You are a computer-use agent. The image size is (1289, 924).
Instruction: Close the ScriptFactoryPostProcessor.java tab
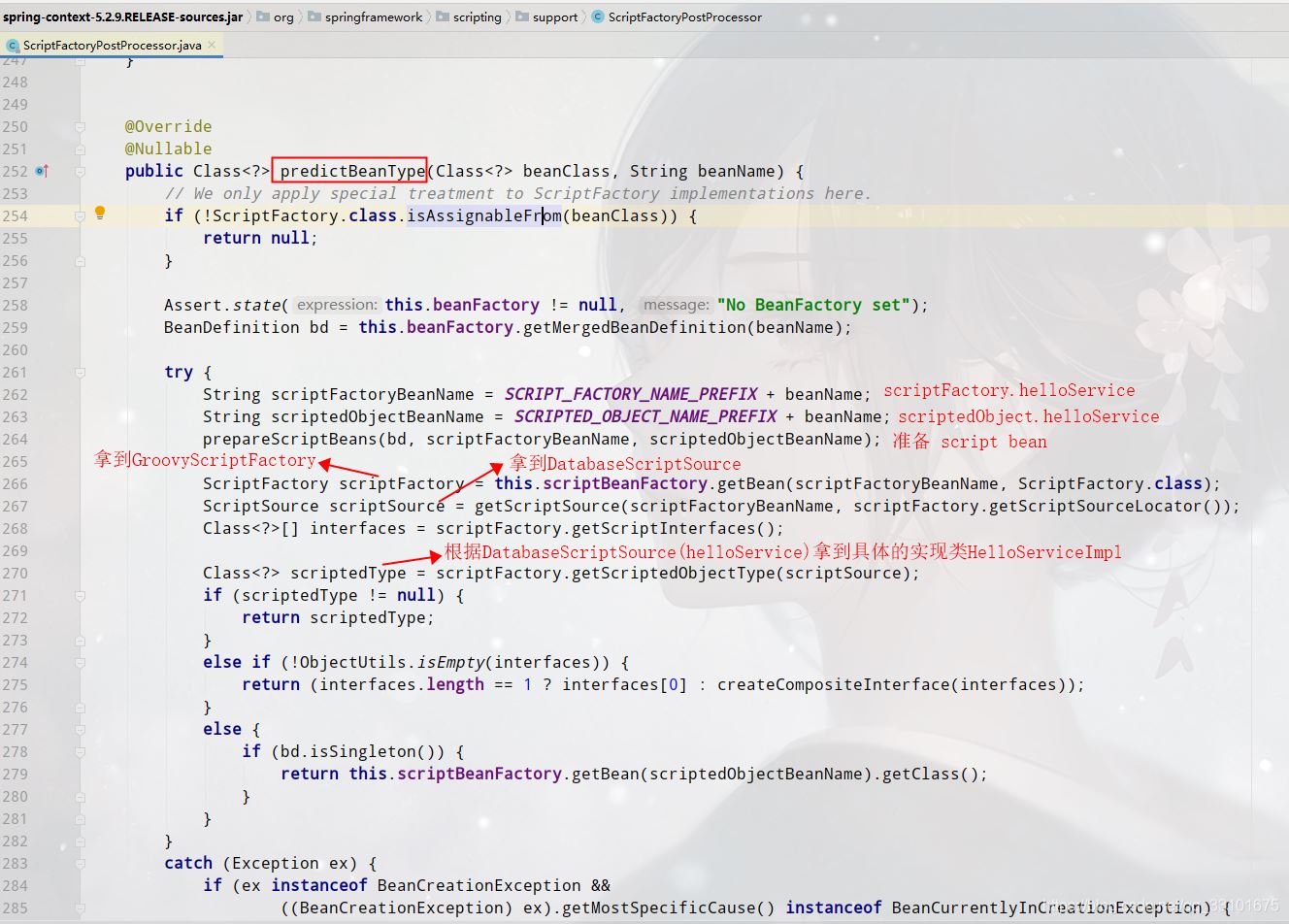point(212,45)
